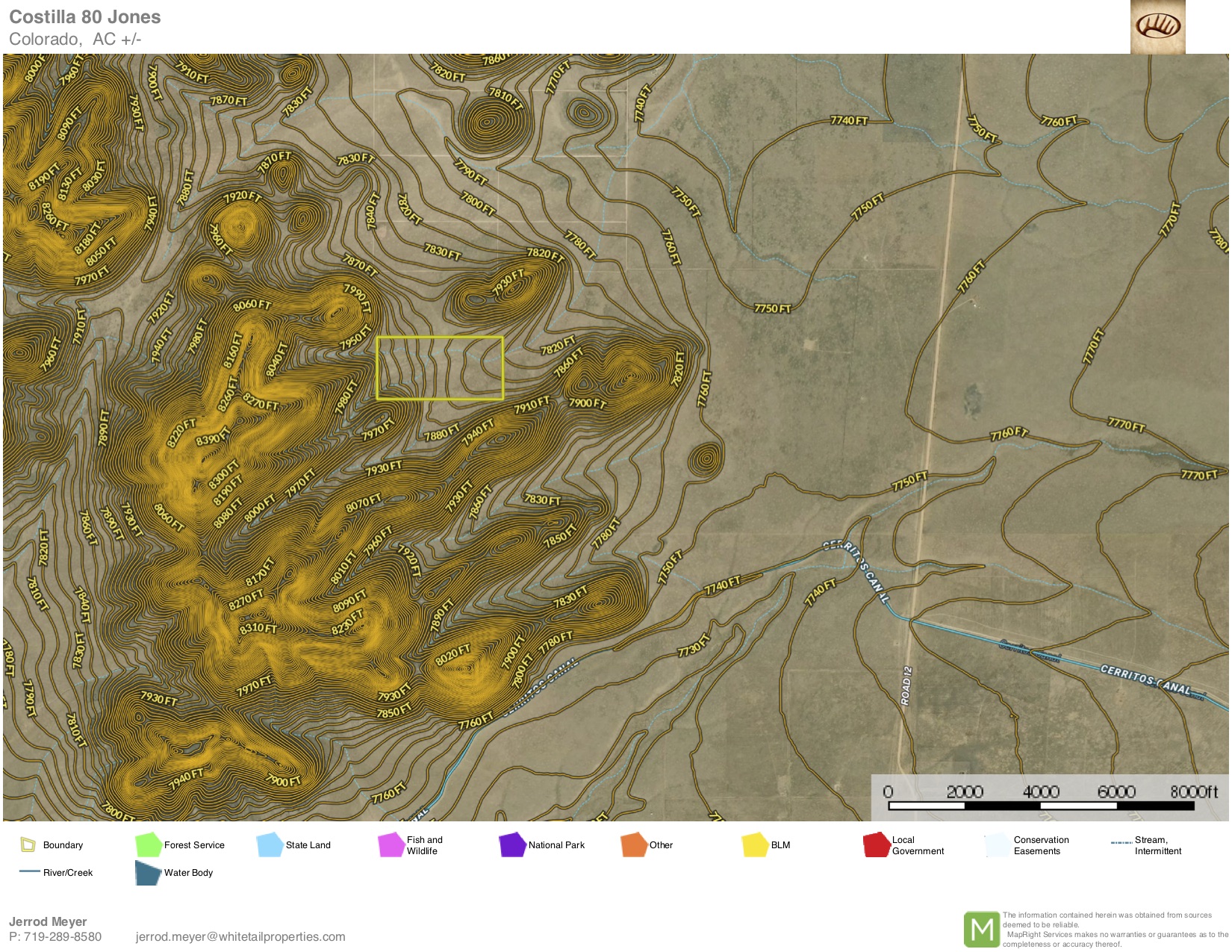Select the yellow BLM legend swatch
This screenshot has width=1232, height=952.
pos(755,844)
